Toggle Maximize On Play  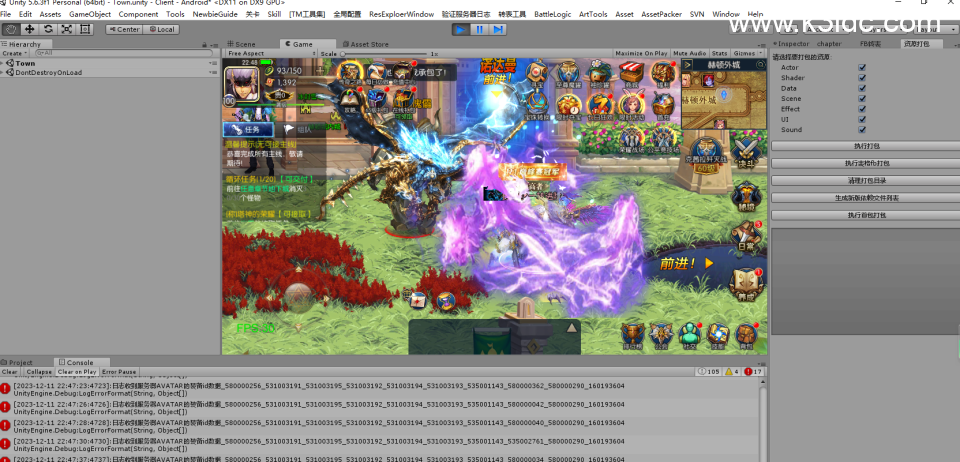point(641,53)
